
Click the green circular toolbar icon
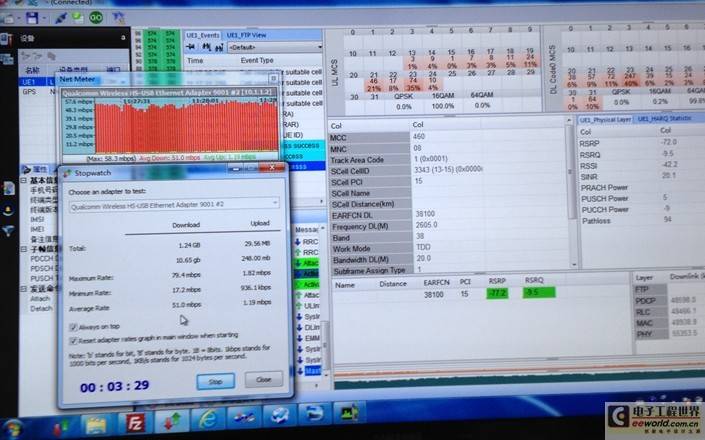coord(96,18)
